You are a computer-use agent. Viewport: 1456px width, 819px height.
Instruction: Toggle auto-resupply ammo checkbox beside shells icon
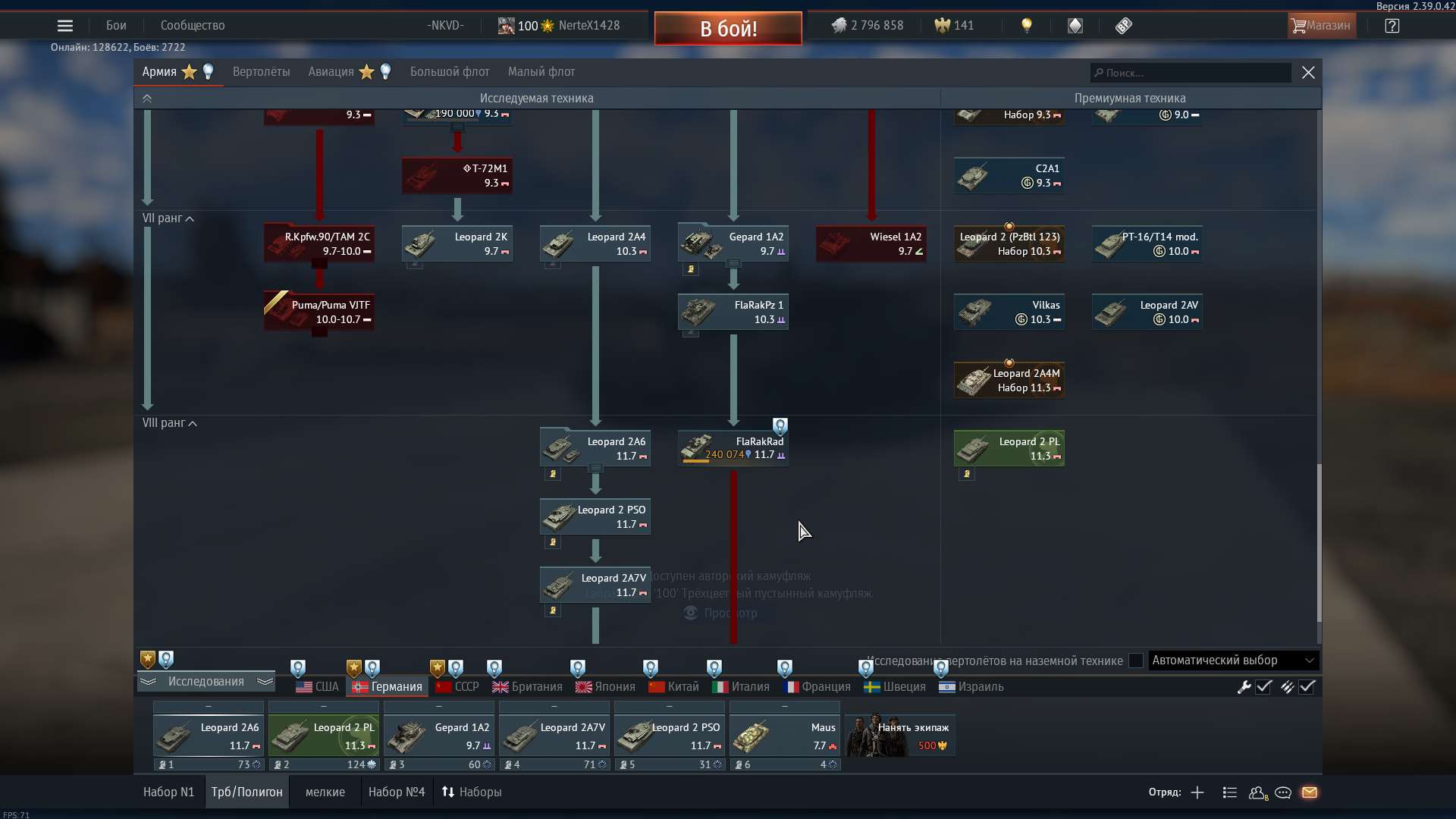pyautogui.click(x=1307, y=687)
